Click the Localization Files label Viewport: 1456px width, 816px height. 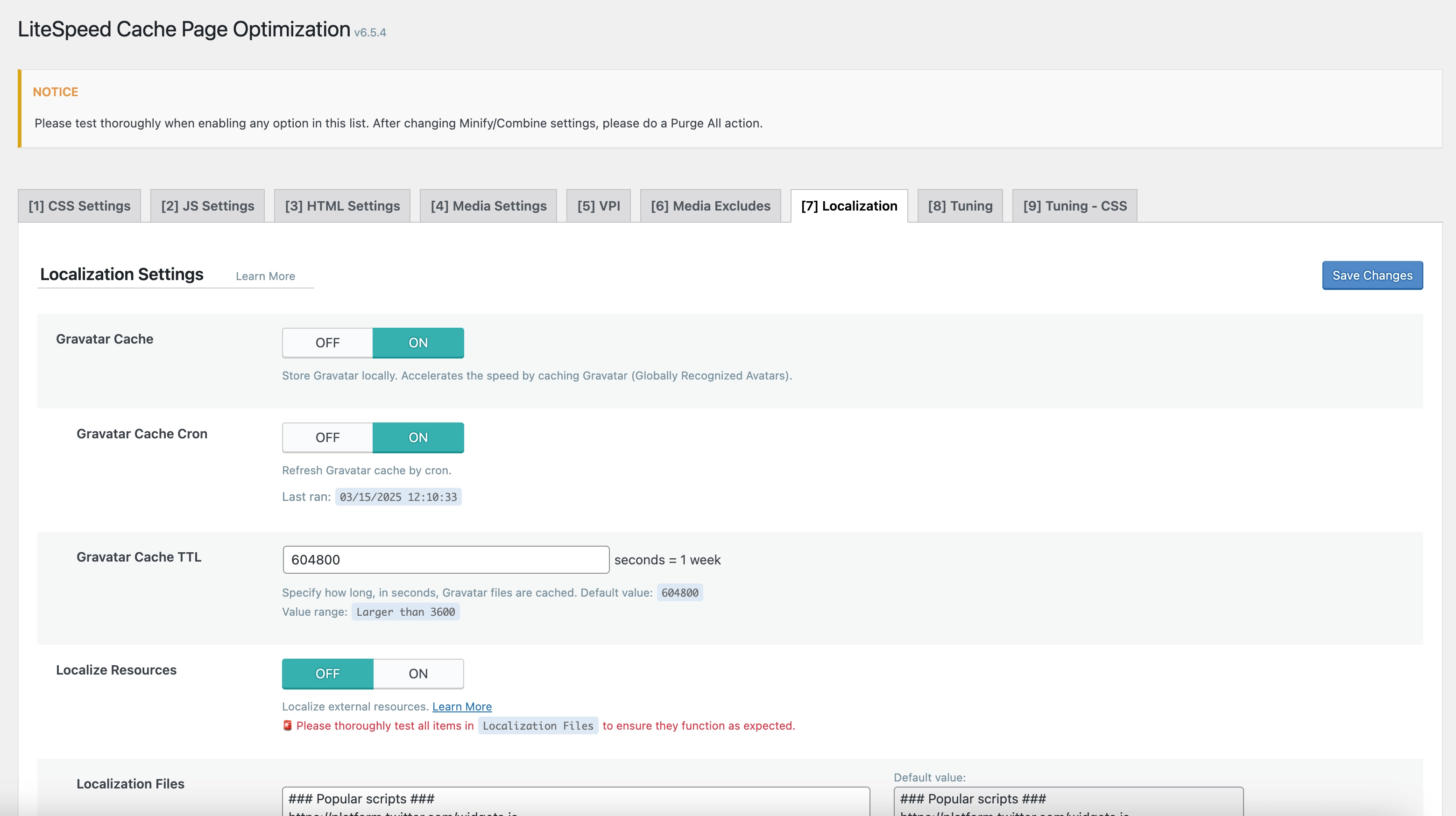point(131,784)
